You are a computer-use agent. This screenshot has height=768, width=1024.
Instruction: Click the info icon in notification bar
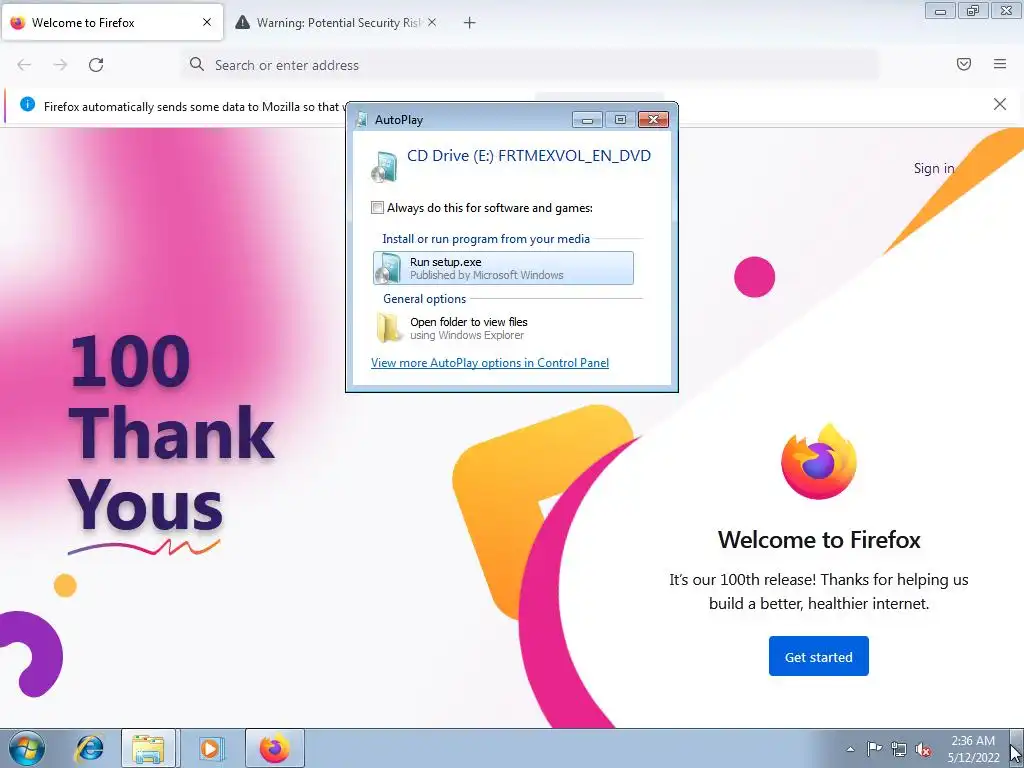pyautogui.click(x=27, y=104)
